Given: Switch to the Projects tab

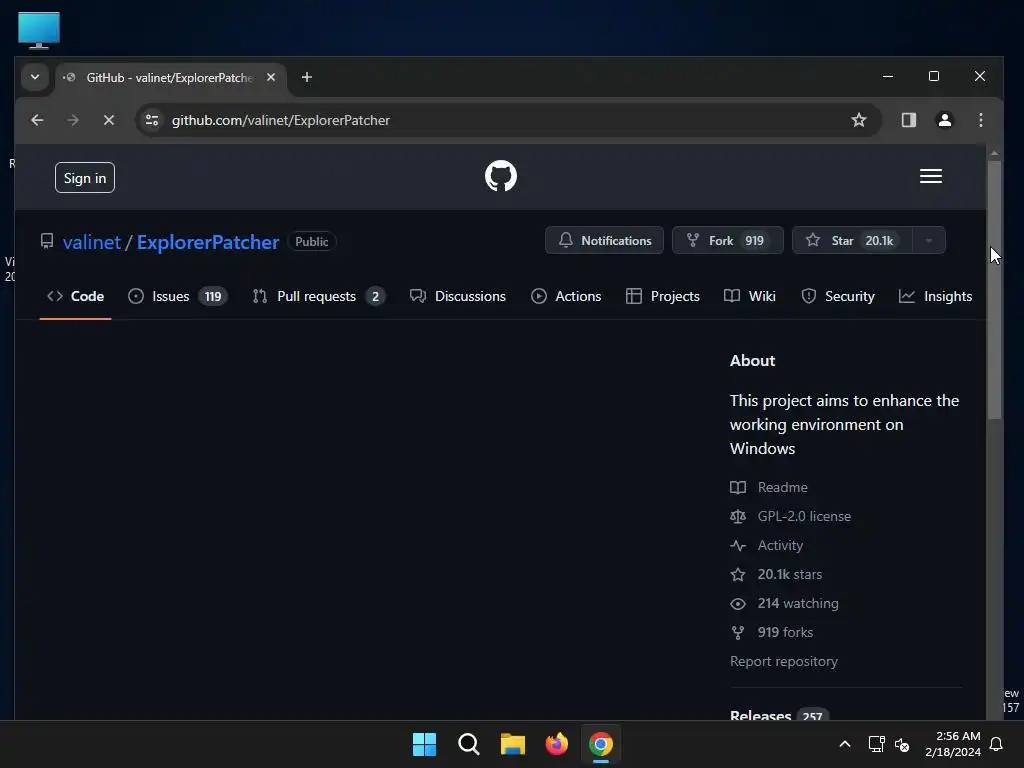Looking at the screenshot, I should tap(662, 296).
